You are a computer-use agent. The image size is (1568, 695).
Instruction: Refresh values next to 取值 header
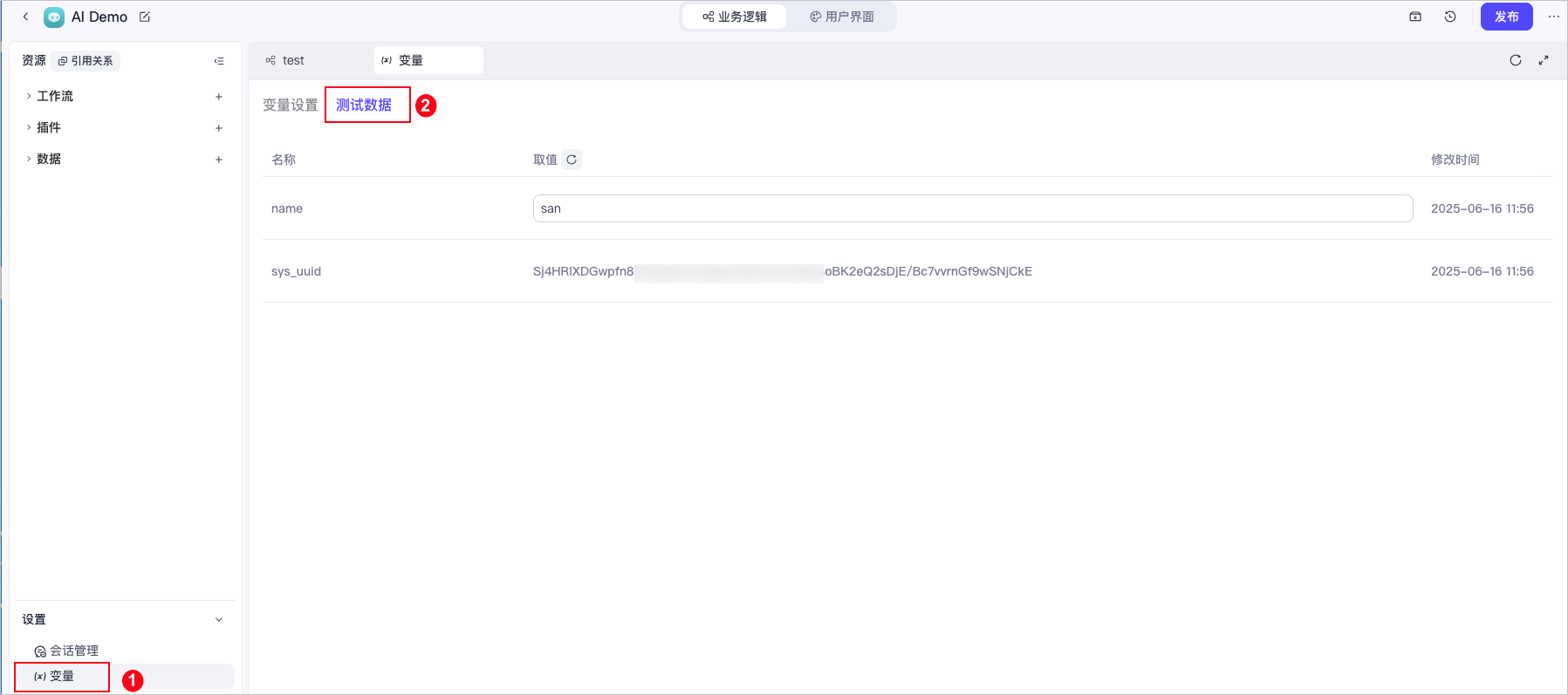point(572,160)
